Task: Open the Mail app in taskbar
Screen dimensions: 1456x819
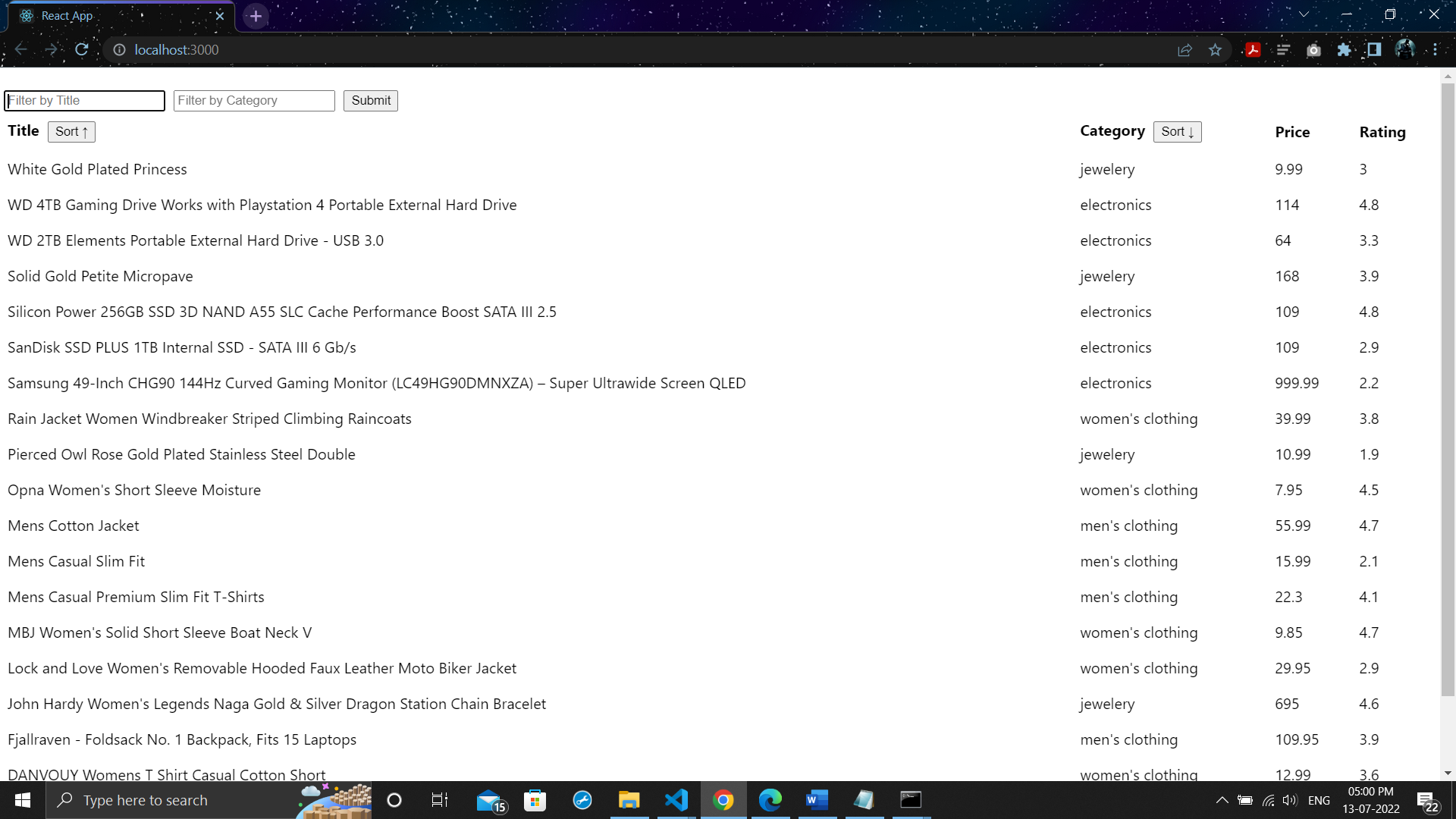Action: tap(490, 800)
